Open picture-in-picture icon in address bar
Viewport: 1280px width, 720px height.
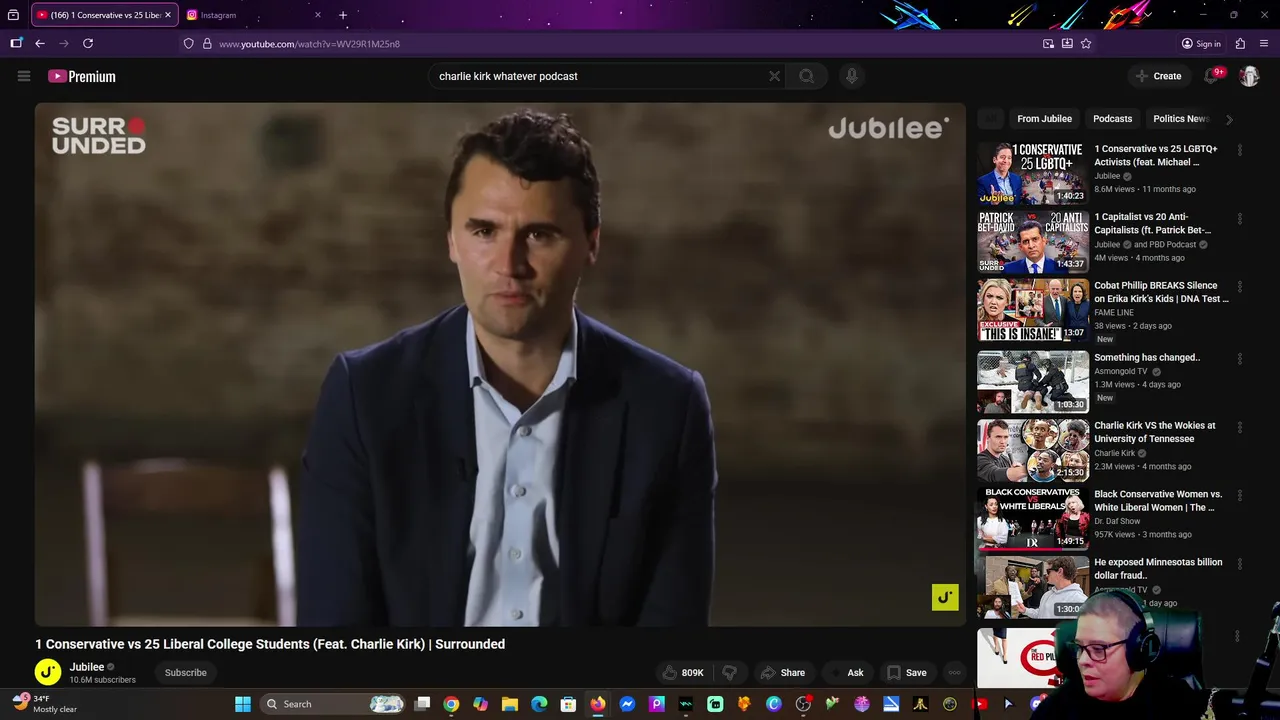1048,44
